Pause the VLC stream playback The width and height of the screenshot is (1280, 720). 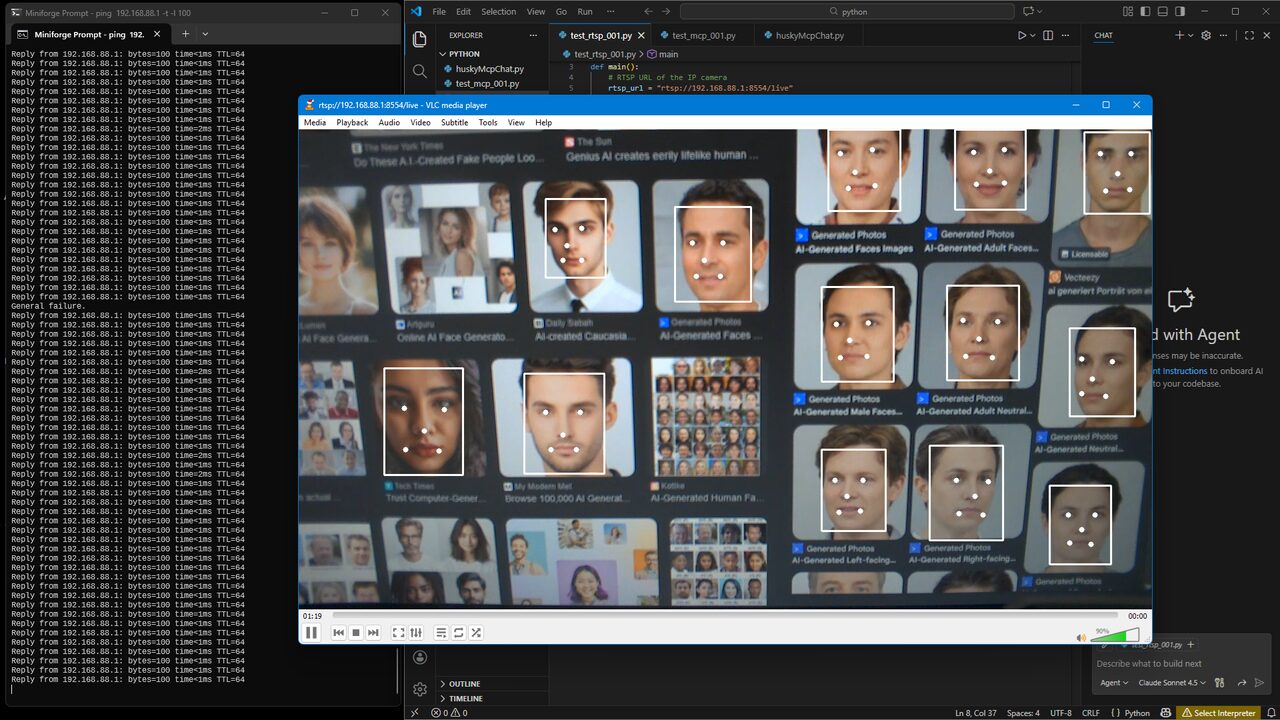click(x=311, y=633)
